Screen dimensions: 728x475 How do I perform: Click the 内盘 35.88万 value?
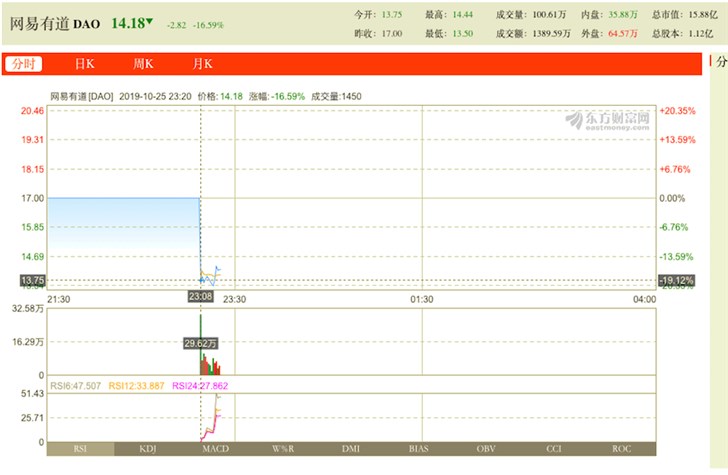coord(623,14)
